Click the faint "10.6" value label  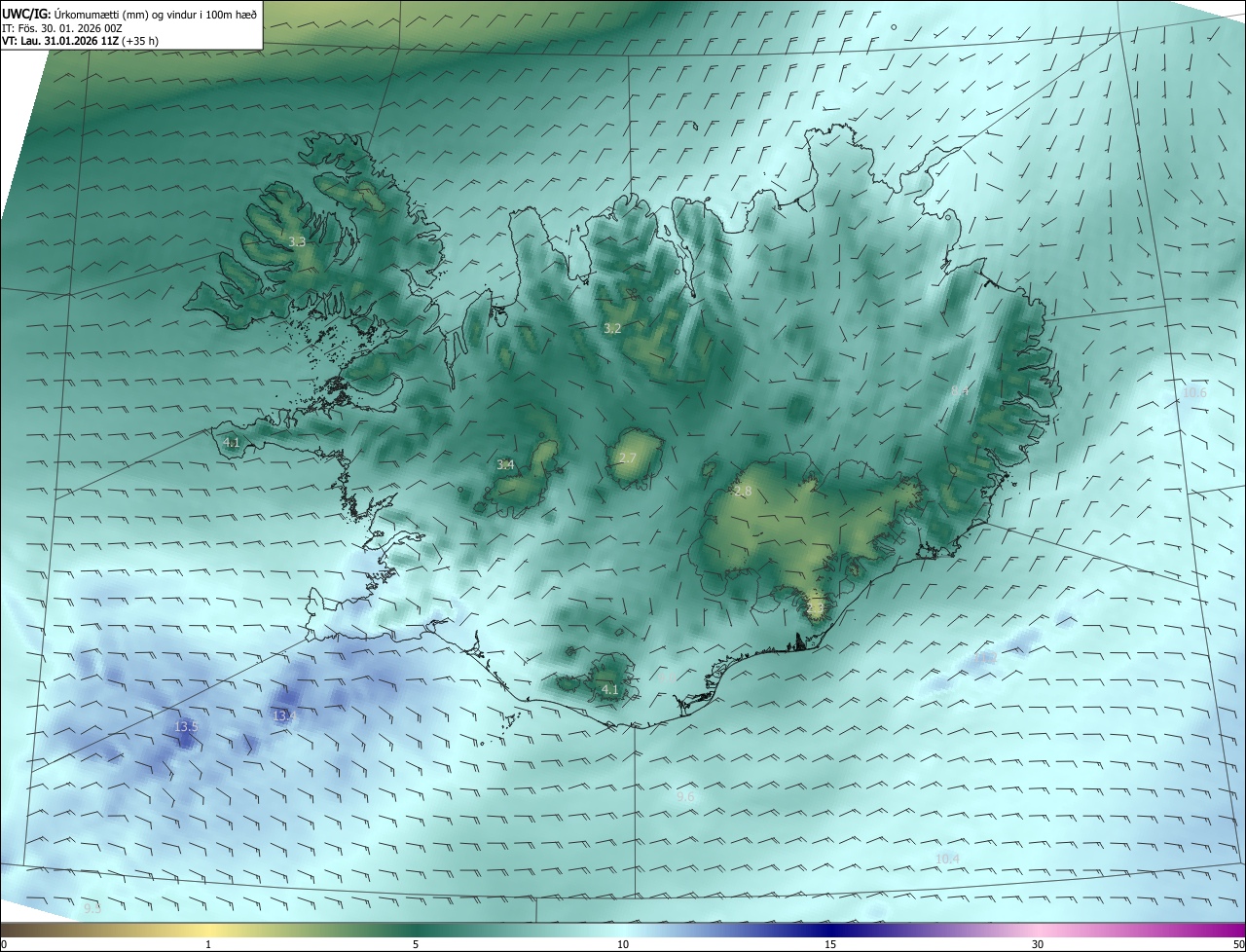[x=1194, y=393]
